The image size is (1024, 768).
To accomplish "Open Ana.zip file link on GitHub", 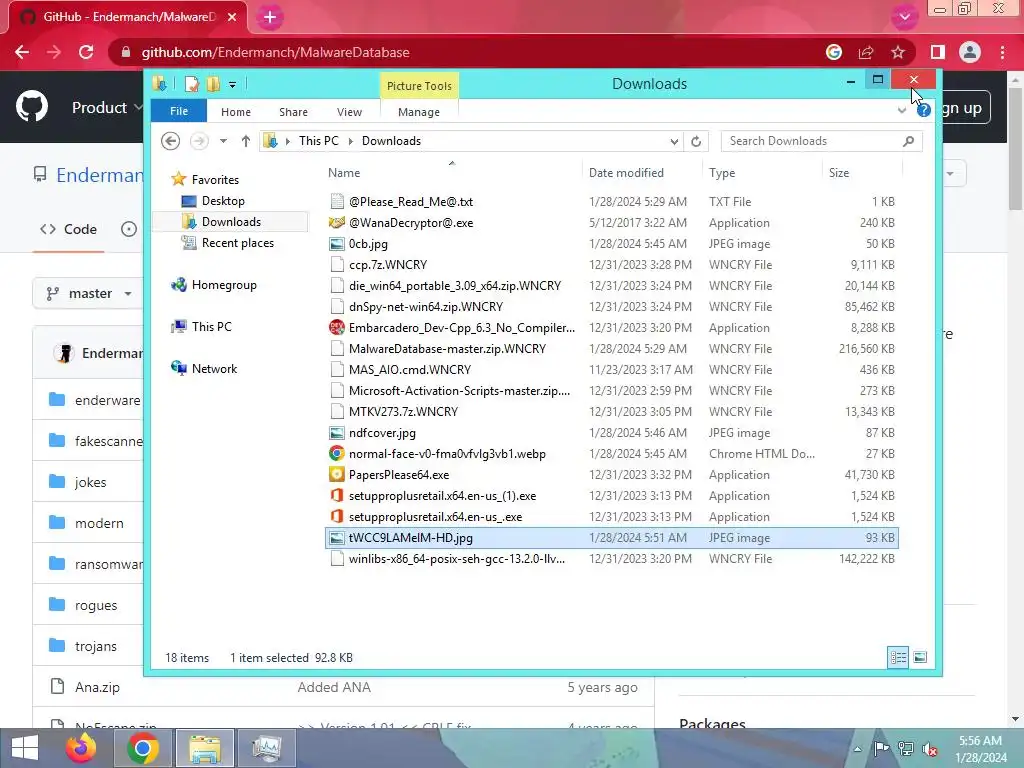I will (x=97, y=687).
